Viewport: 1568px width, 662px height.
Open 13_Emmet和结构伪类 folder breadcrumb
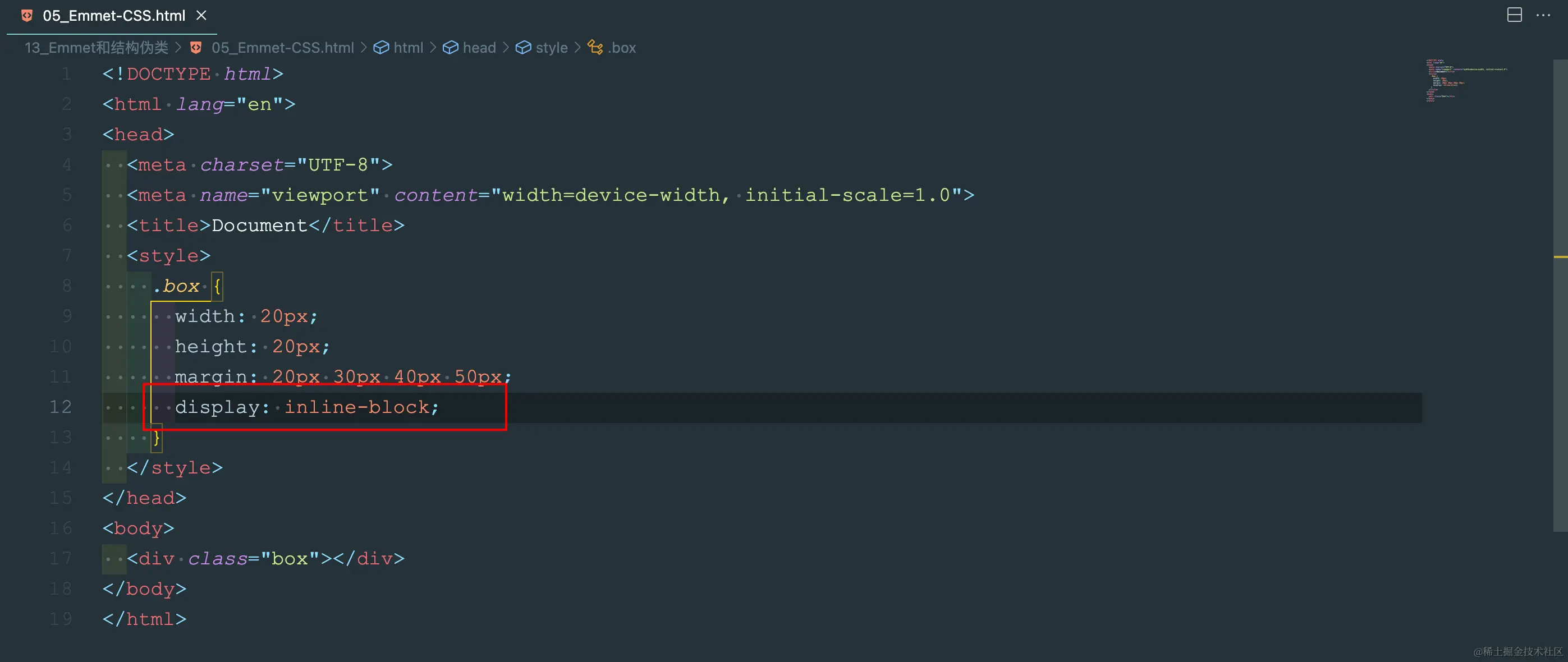[x=96, y=48]
